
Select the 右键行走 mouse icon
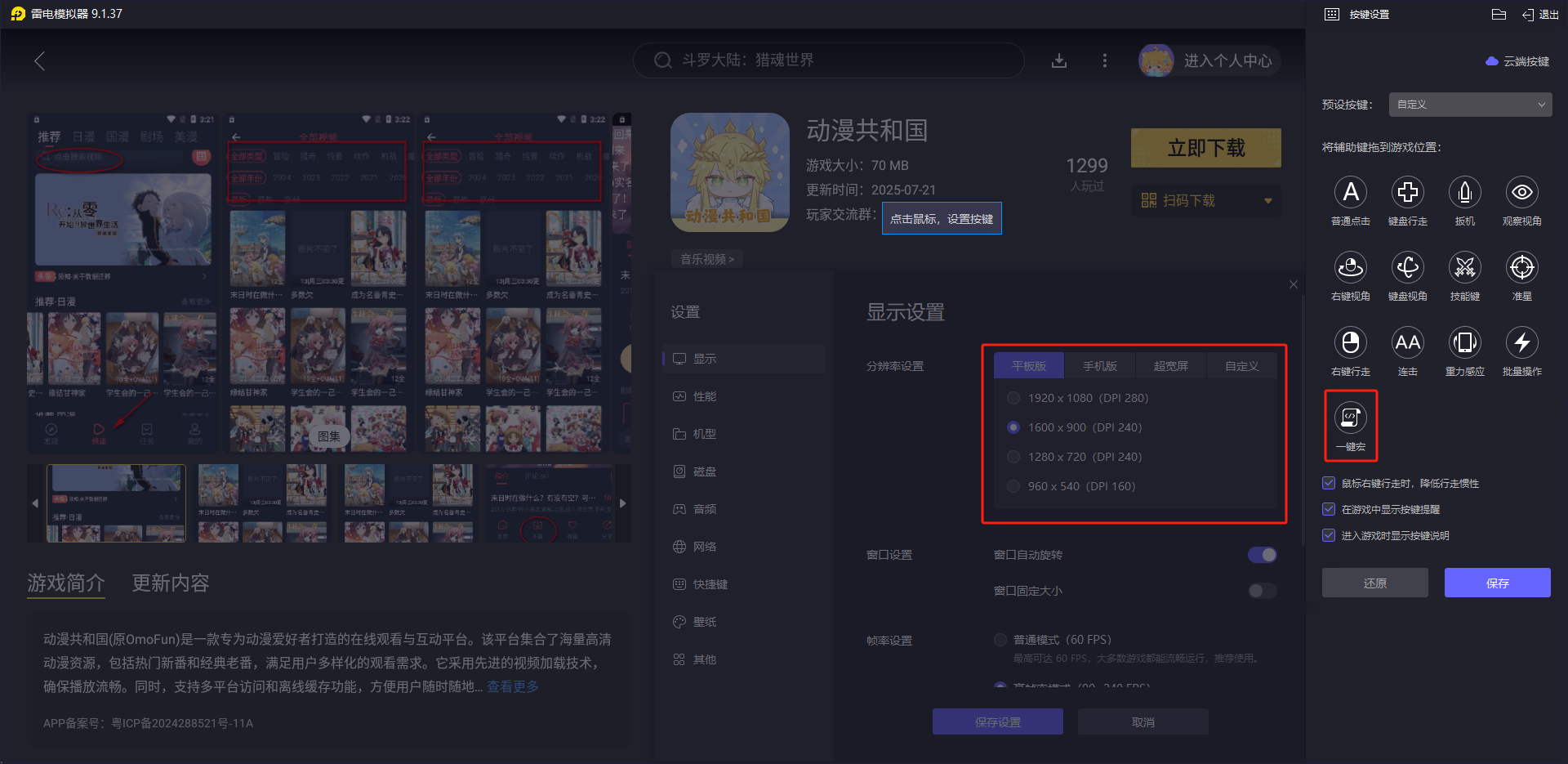1351,342
